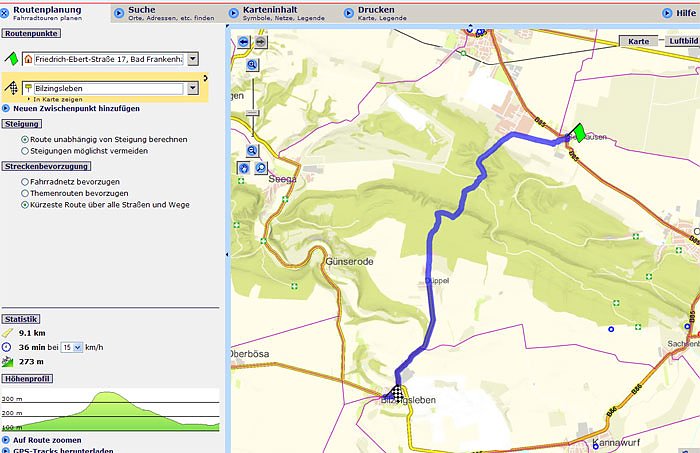
Task: Click the green start flag on map
Action: 576,132
